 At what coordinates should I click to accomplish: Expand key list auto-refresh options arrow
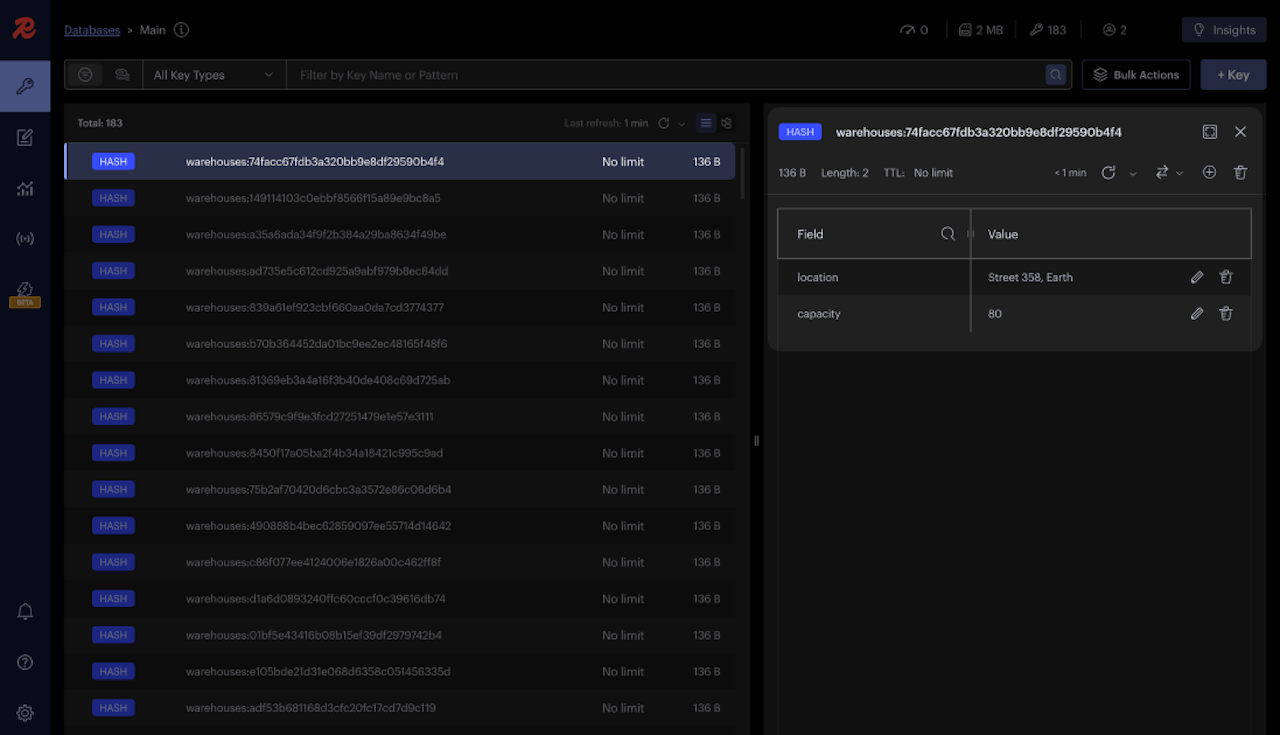point(682,124)
